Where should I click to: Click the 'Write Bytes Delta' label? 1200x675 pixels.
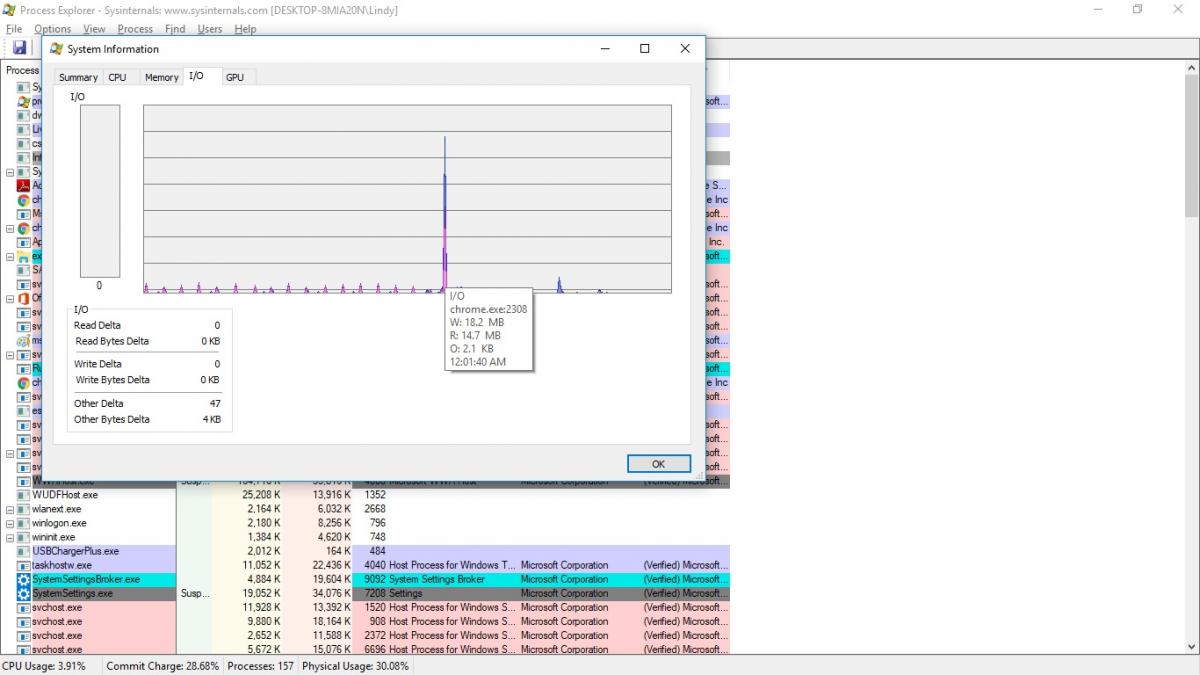pyautogui.click(x=112, y=380)
